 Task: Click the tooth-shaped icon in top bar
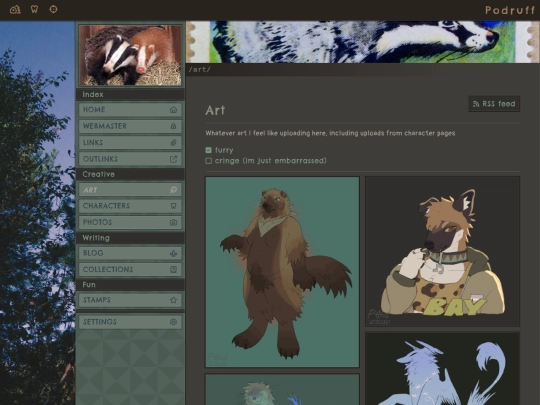[34, 9]
